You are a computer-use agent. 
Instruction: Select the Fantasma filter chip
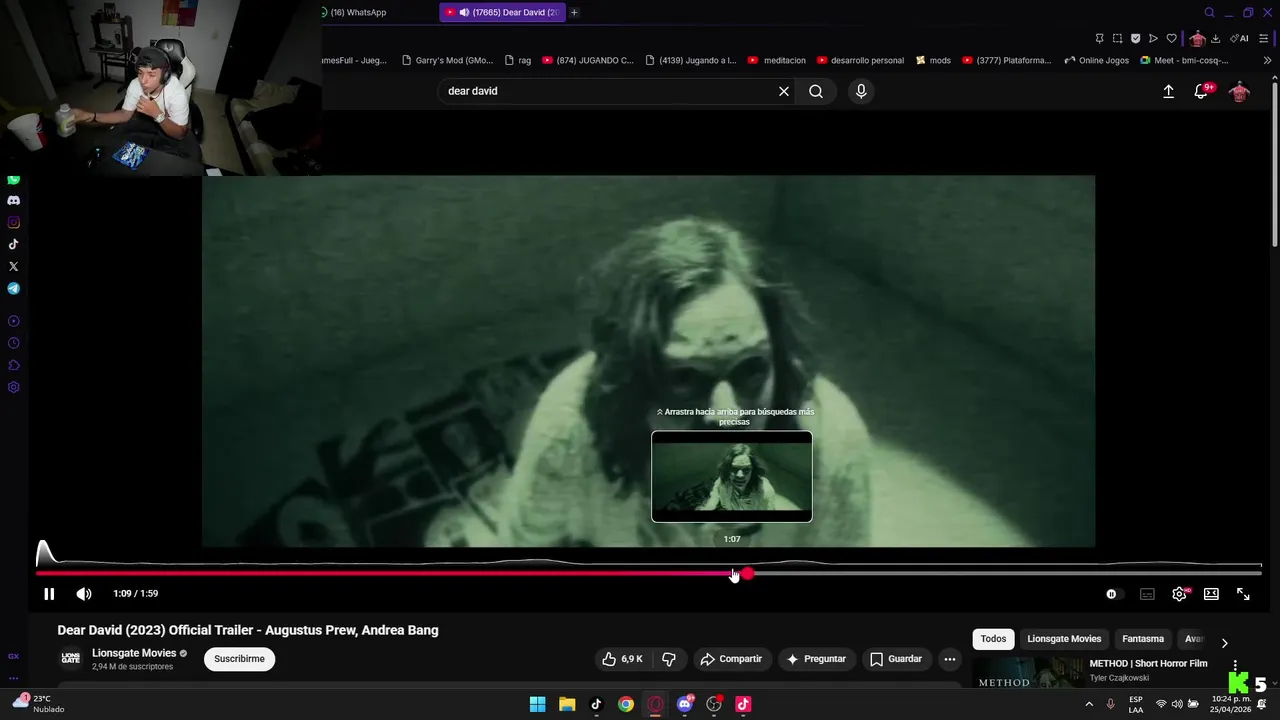1143,639
